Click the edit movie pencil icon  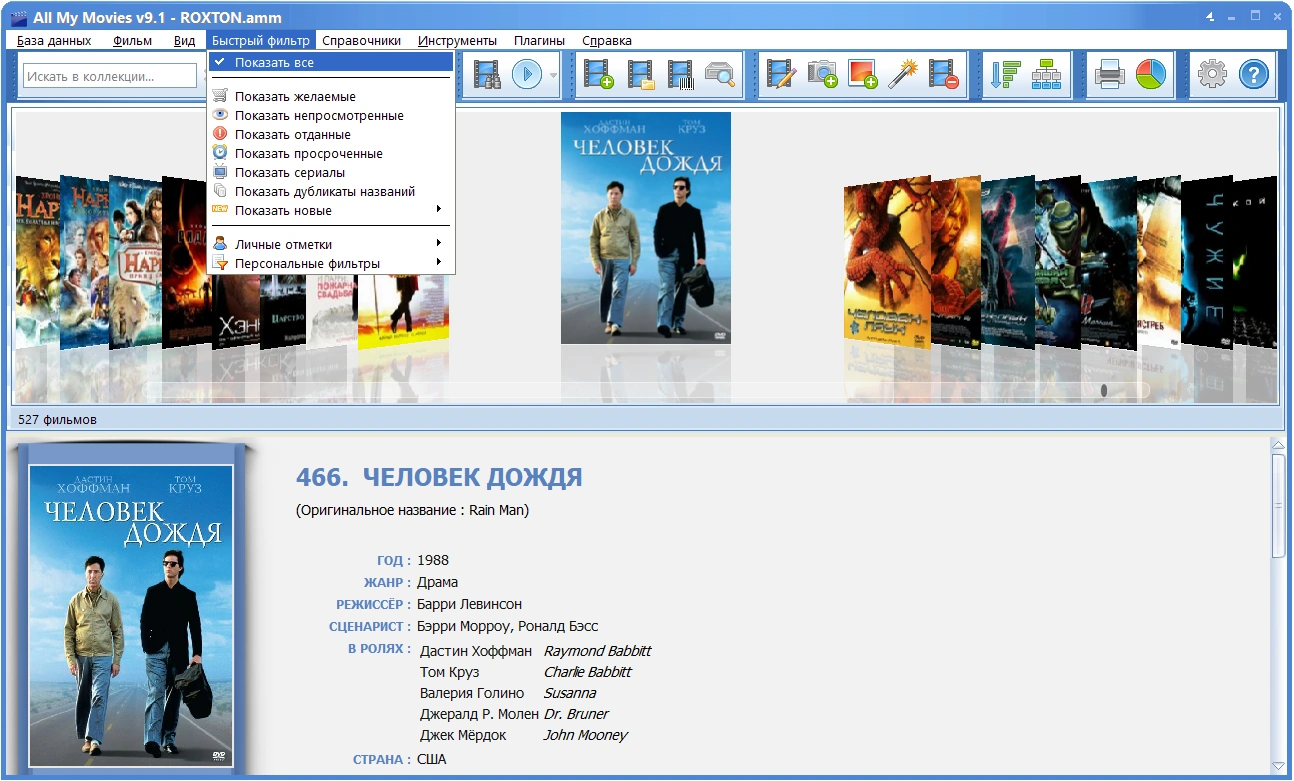pyautogui.click(x=781, y=75)
